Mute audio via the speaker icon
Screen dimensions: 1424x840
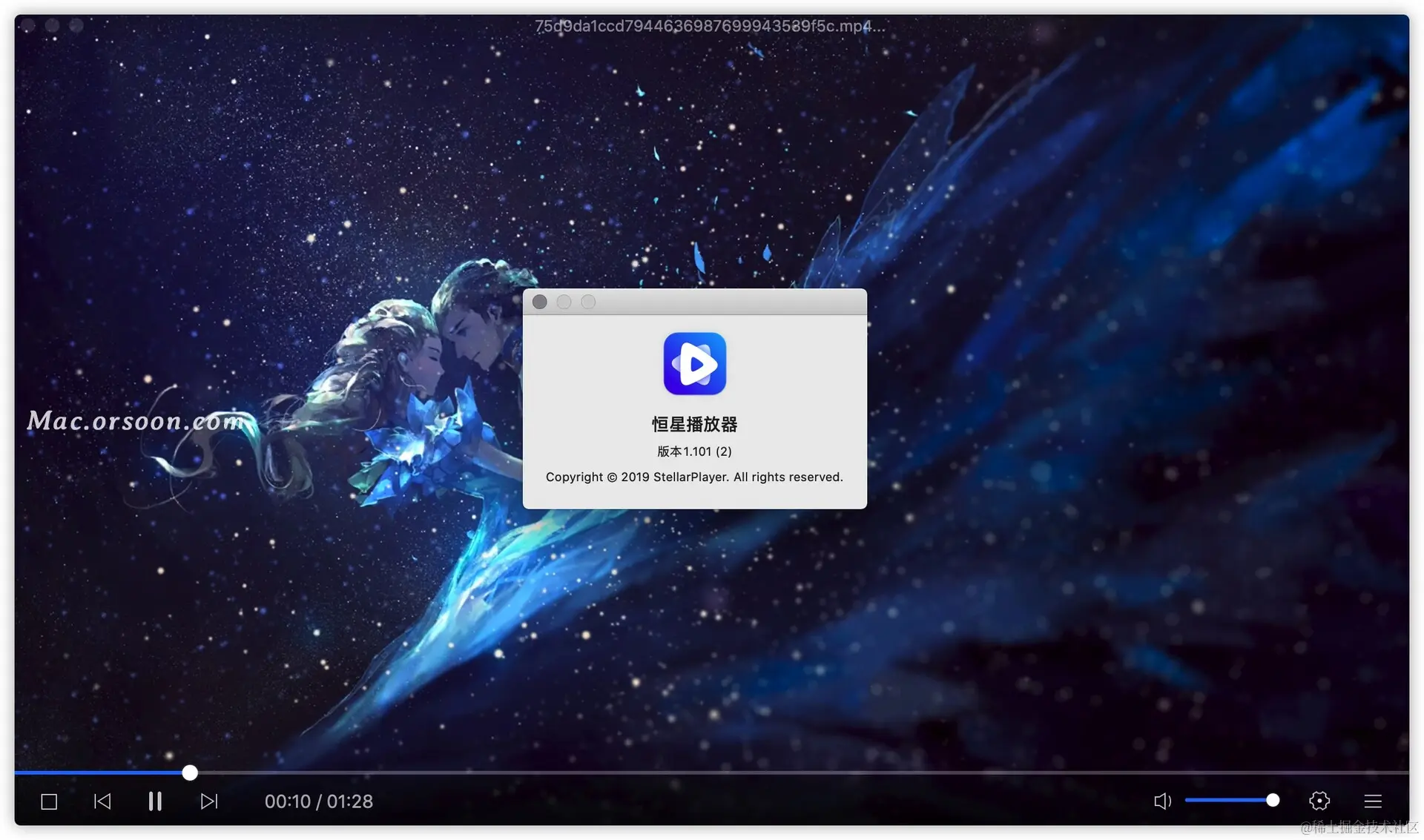tap(1162, 801)
